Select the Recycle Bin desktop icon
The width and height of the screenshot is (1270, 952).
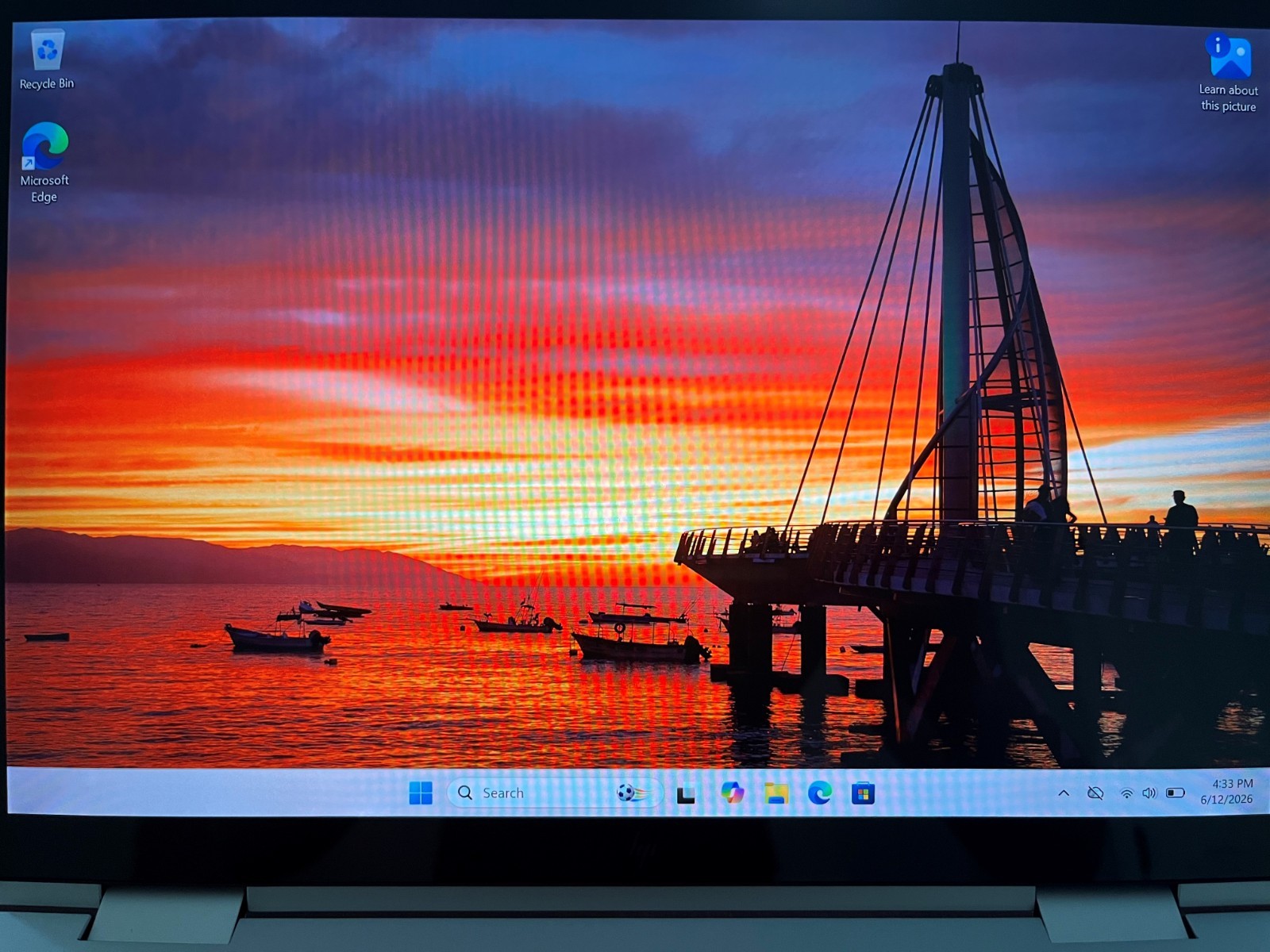(x=47, y=59)
